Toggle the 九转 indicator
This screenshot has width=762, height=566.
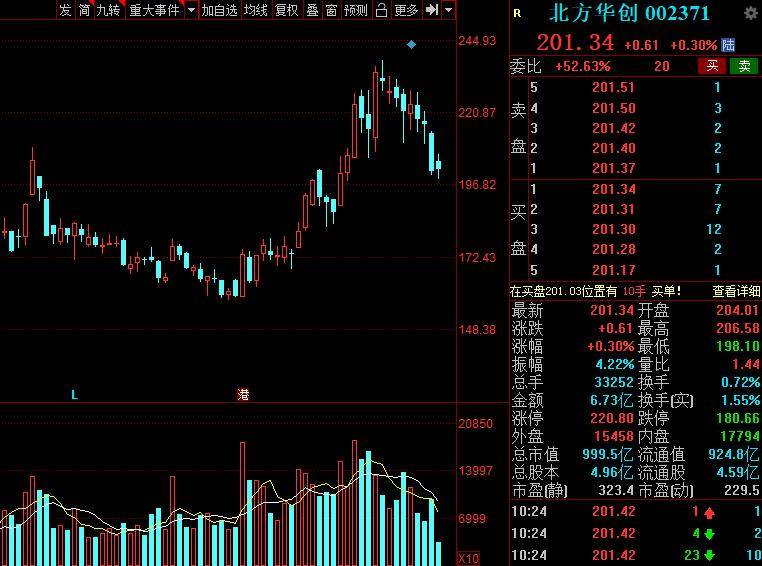coord(108,10)
